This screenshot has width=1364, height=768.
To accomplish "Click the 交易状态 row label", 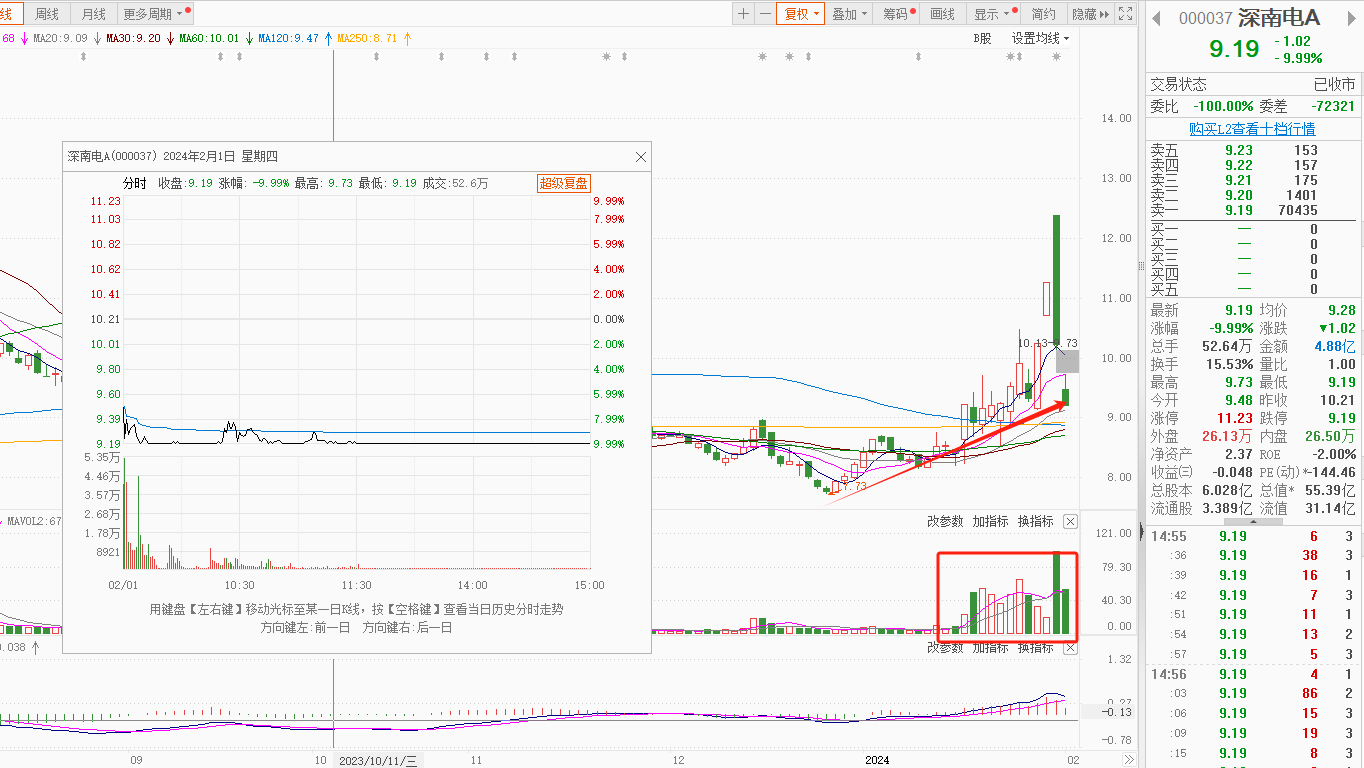I will [x=1178, y=85].
